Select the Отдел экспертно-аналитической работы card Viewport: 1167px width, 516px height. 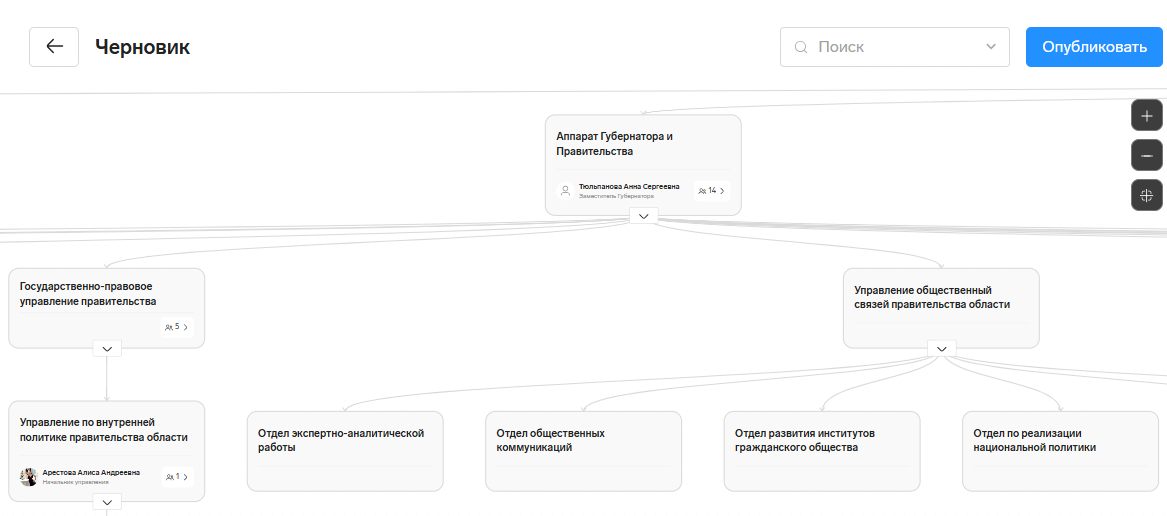345,451
